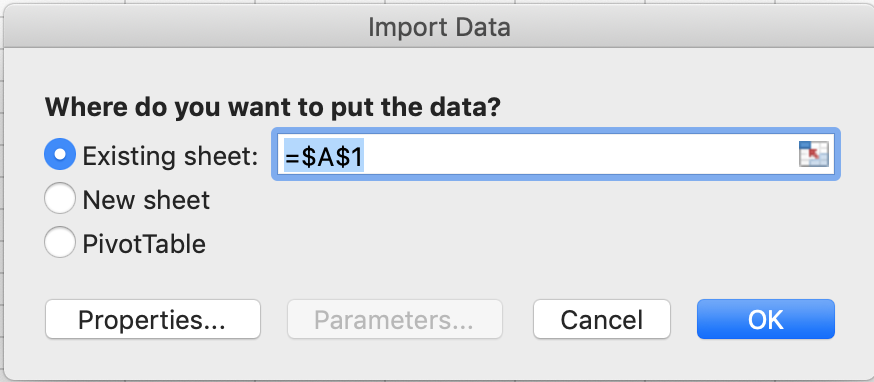Click the 'PivotTable' label text
This screenshot has width=874, height=382.
(144, 244)
